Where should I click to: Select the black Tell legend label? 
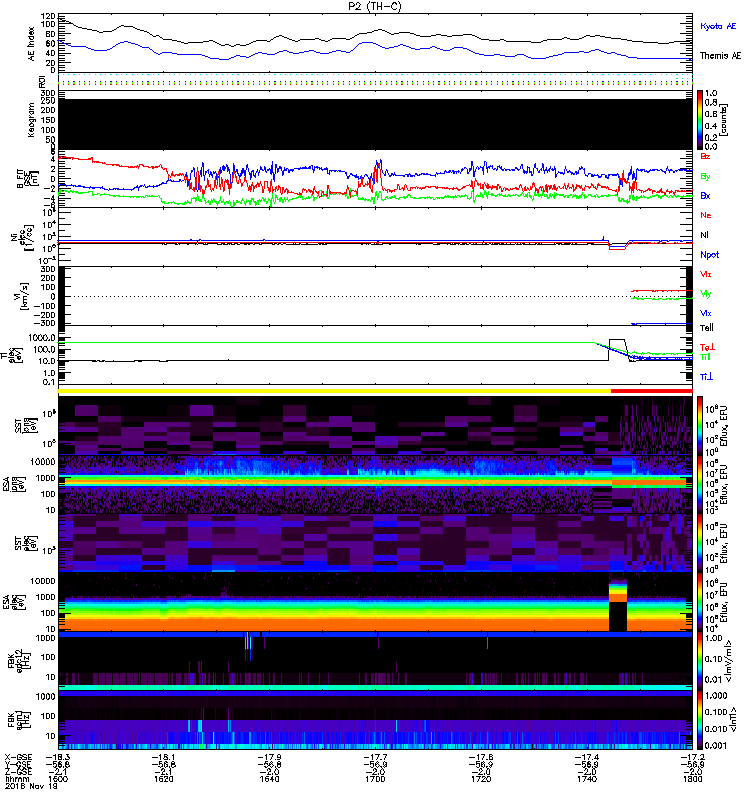706,328
